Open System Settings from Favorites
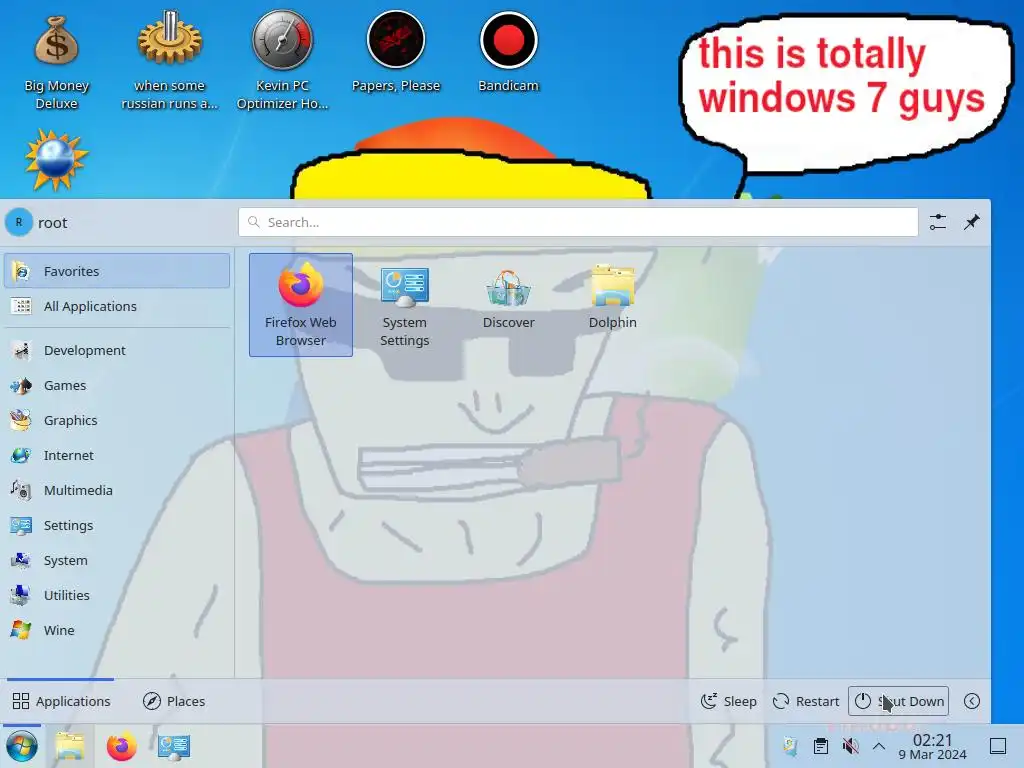The image size is (1024, 768). (404, 305)
